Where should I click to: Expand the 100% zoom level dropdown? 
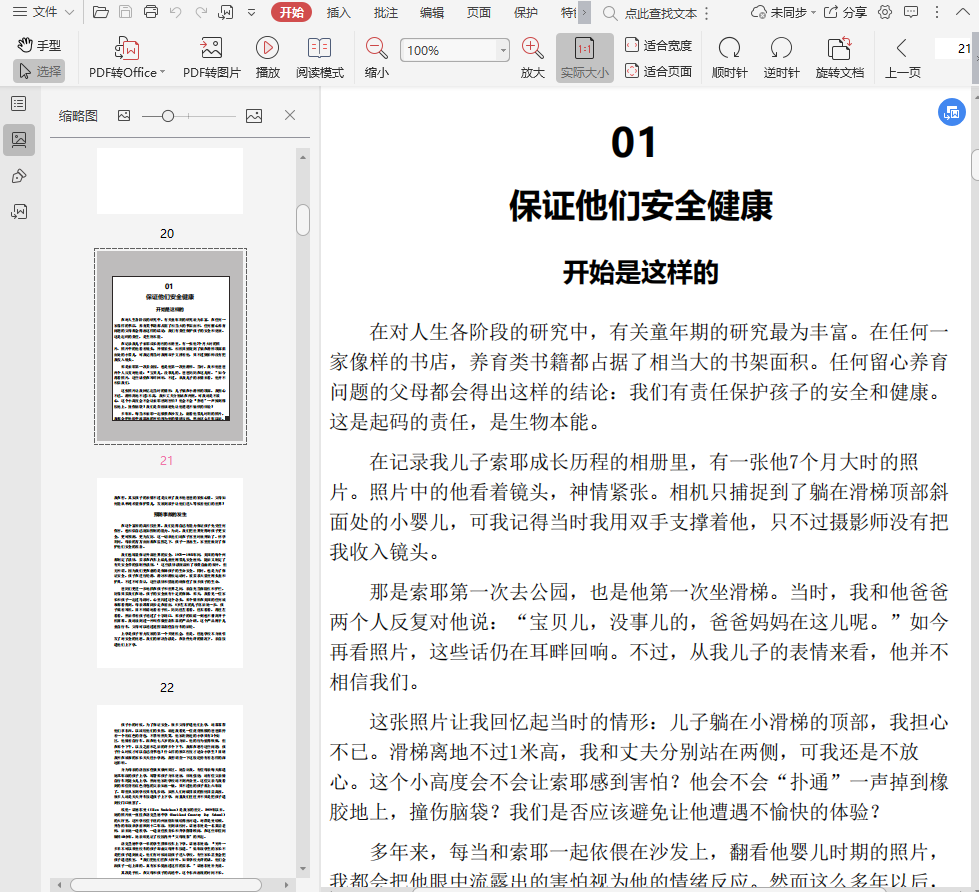pos(503,50)
